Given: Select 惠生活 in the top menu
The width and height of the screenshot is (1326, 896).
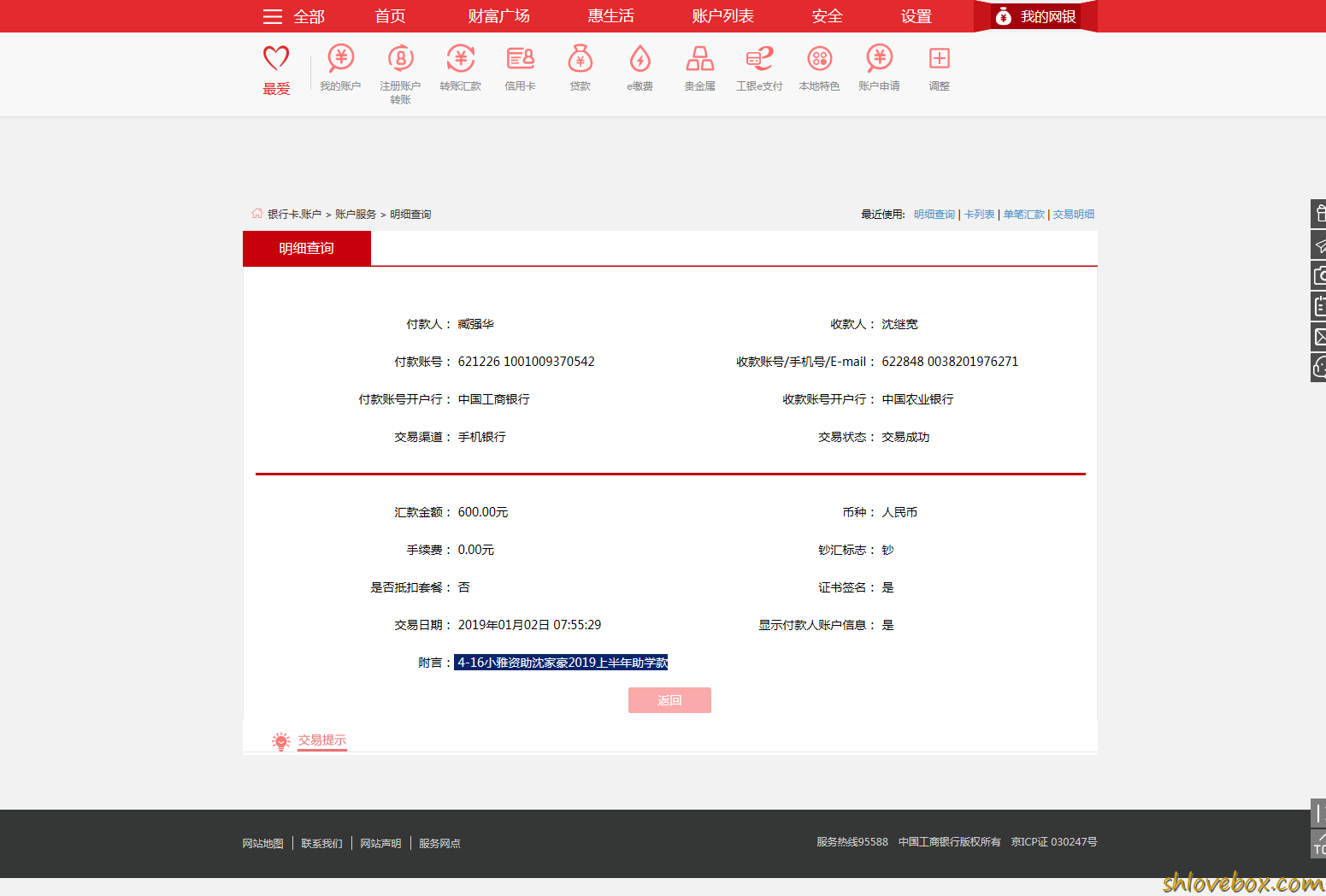Looking at the screenshot, I should point(610,16).
